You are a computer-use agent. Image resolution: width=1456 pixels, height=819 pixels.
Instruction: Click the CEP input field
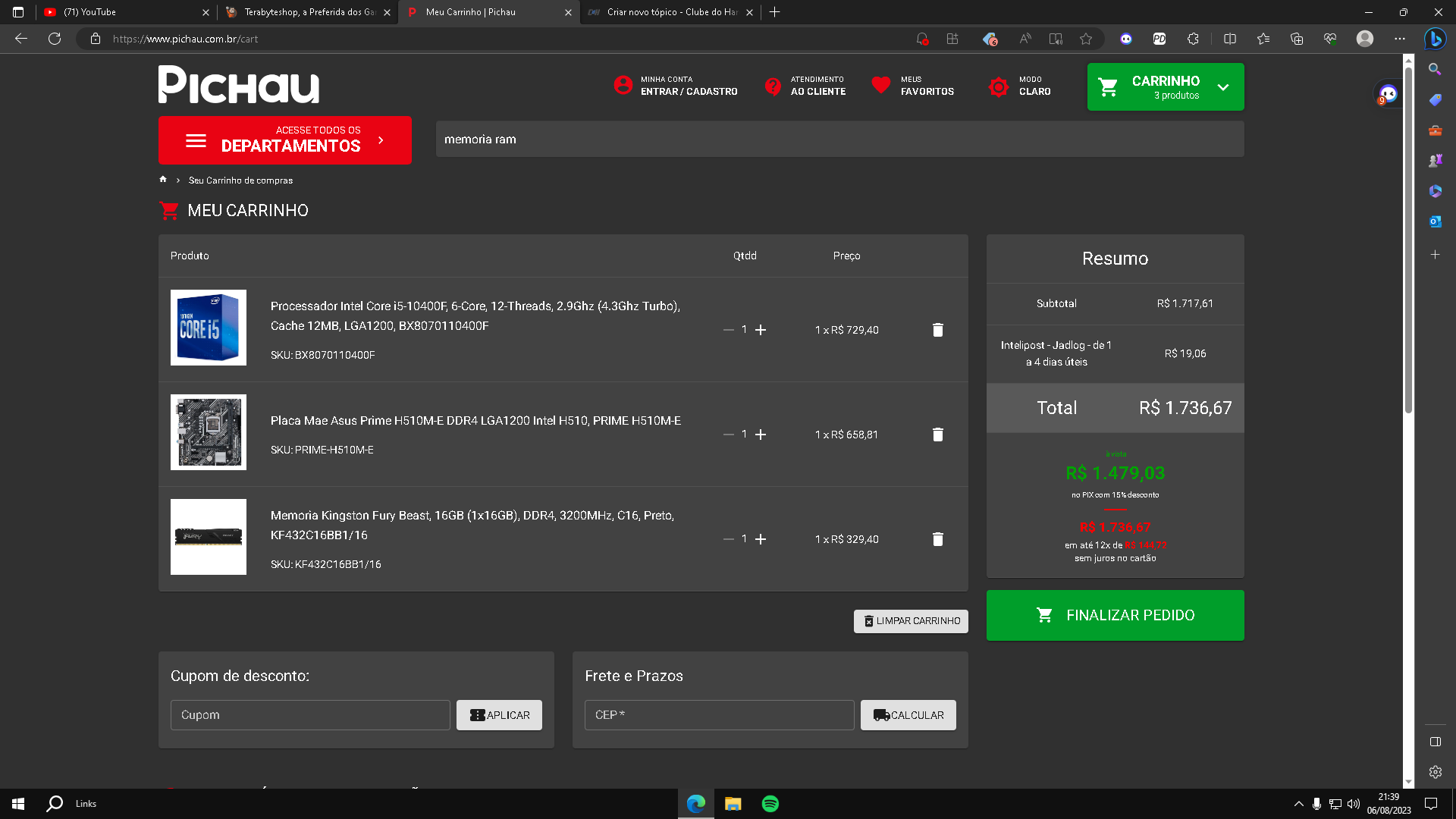point(719,715)
